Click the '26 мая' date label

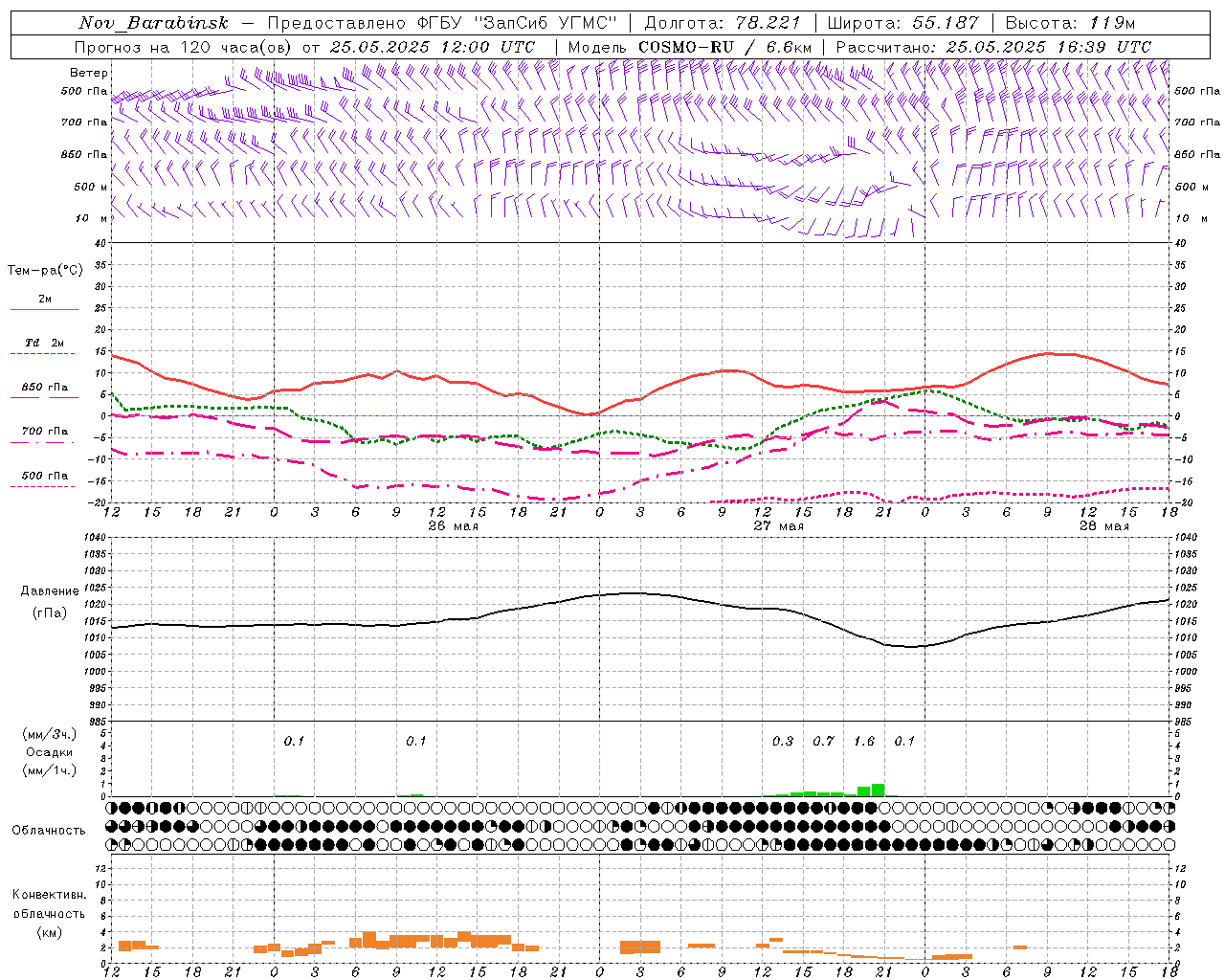tap(453, 526)
